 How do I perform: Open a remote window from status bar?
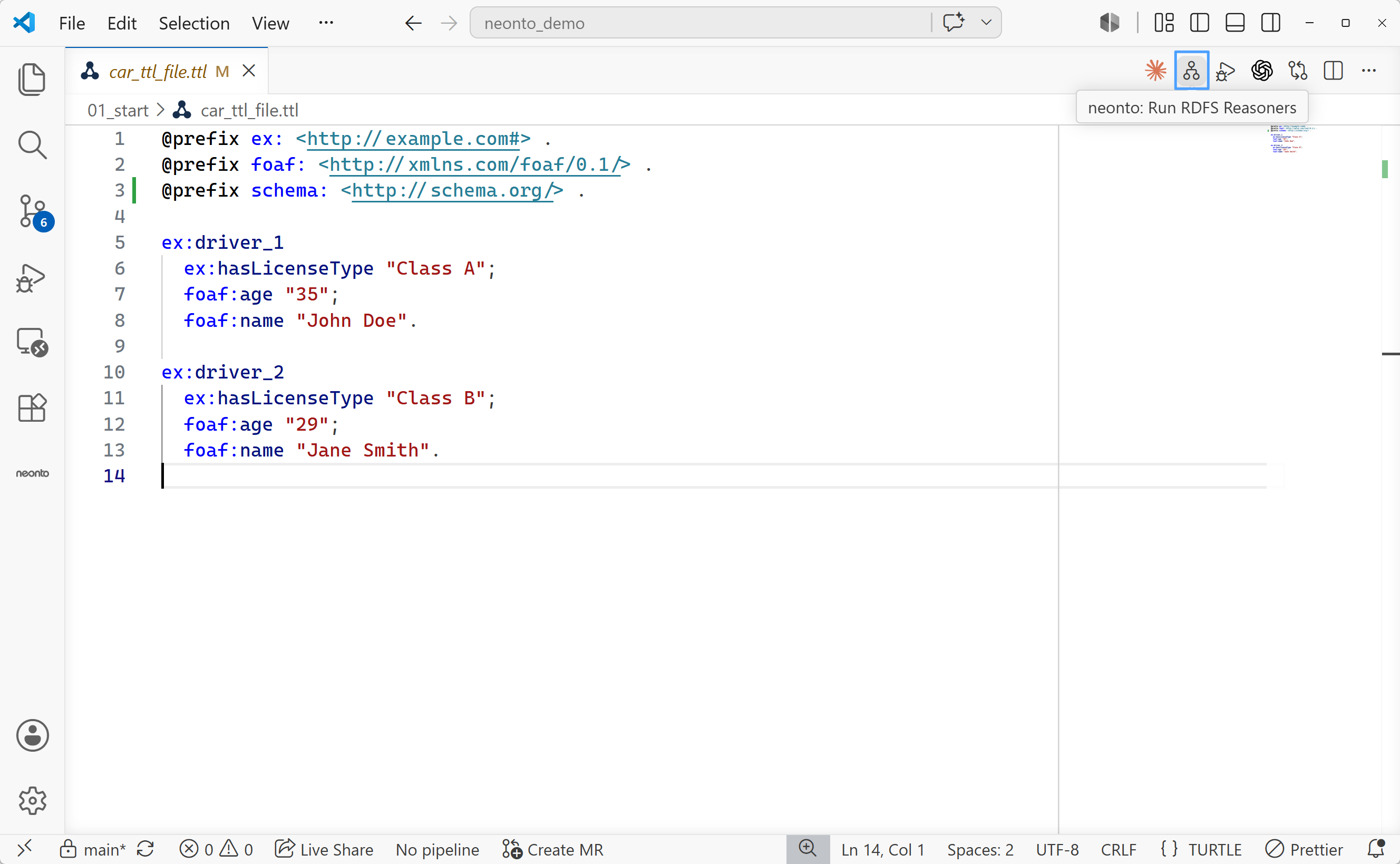click(x=25, y=849)
